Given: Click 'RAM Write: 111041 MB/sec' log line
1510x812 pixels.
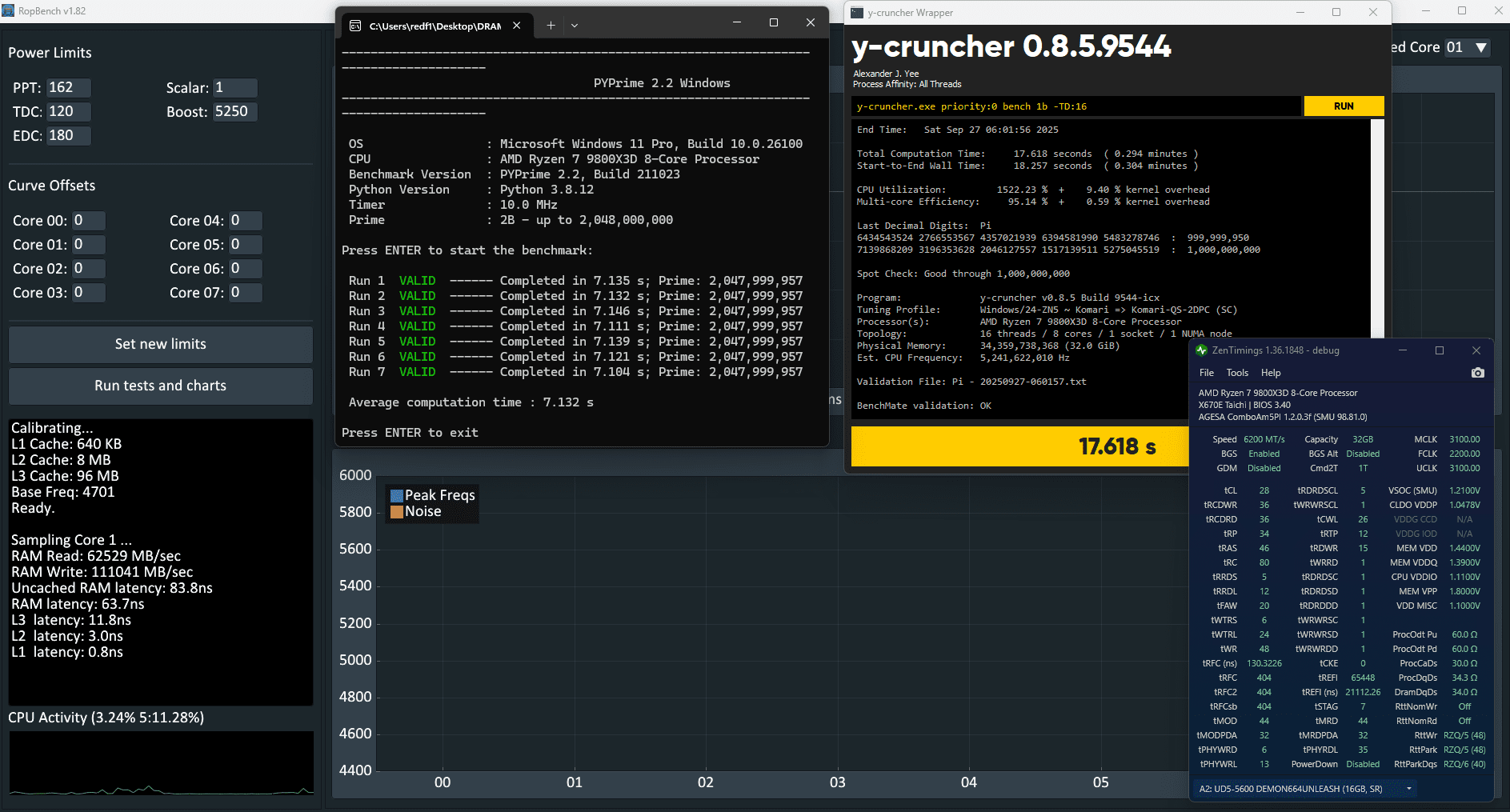Looking at the screenshot, I should tap(102, 572).
